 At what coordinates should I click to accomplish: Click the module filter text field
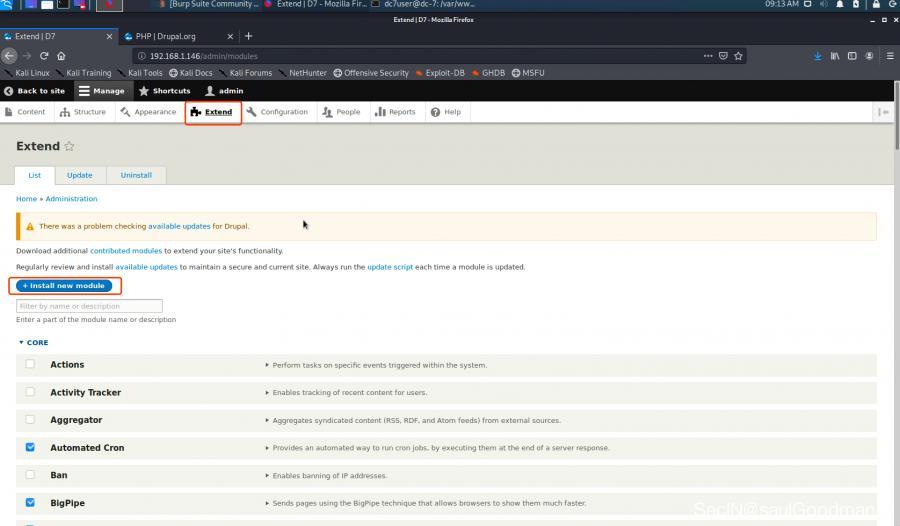coord(89,306)
